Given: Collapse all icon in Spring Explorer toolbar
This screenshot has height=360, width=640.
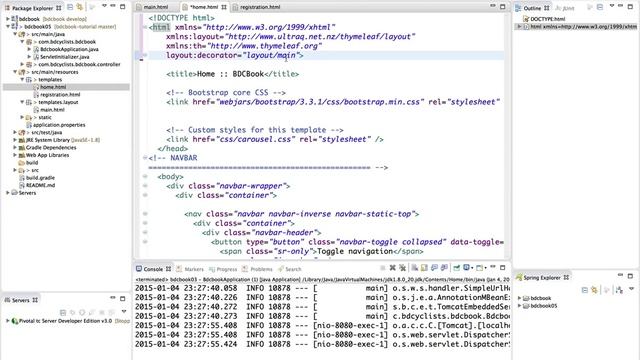Looking at the screenshot, I should (x=584, y=290).
